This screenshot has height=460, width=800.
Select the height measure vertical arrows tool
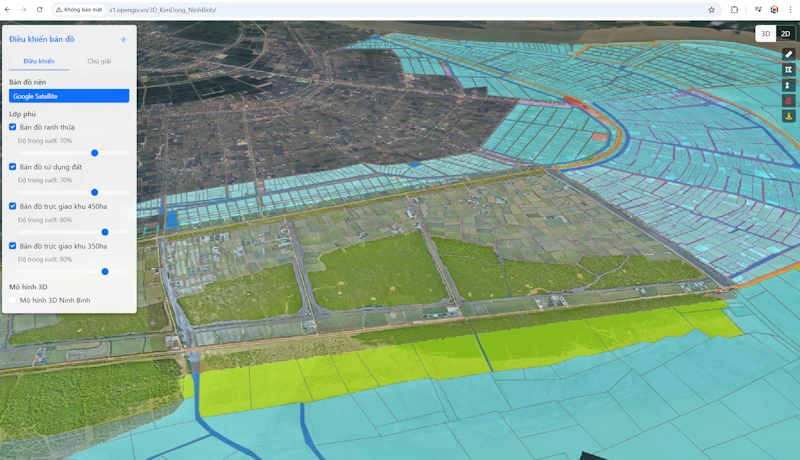(788, 85)
